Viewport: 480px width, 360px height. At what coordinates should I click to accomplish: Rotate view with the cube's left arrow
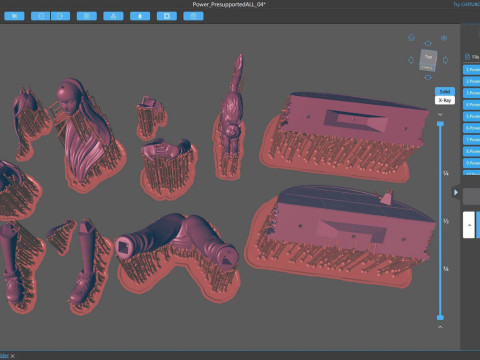411,60
